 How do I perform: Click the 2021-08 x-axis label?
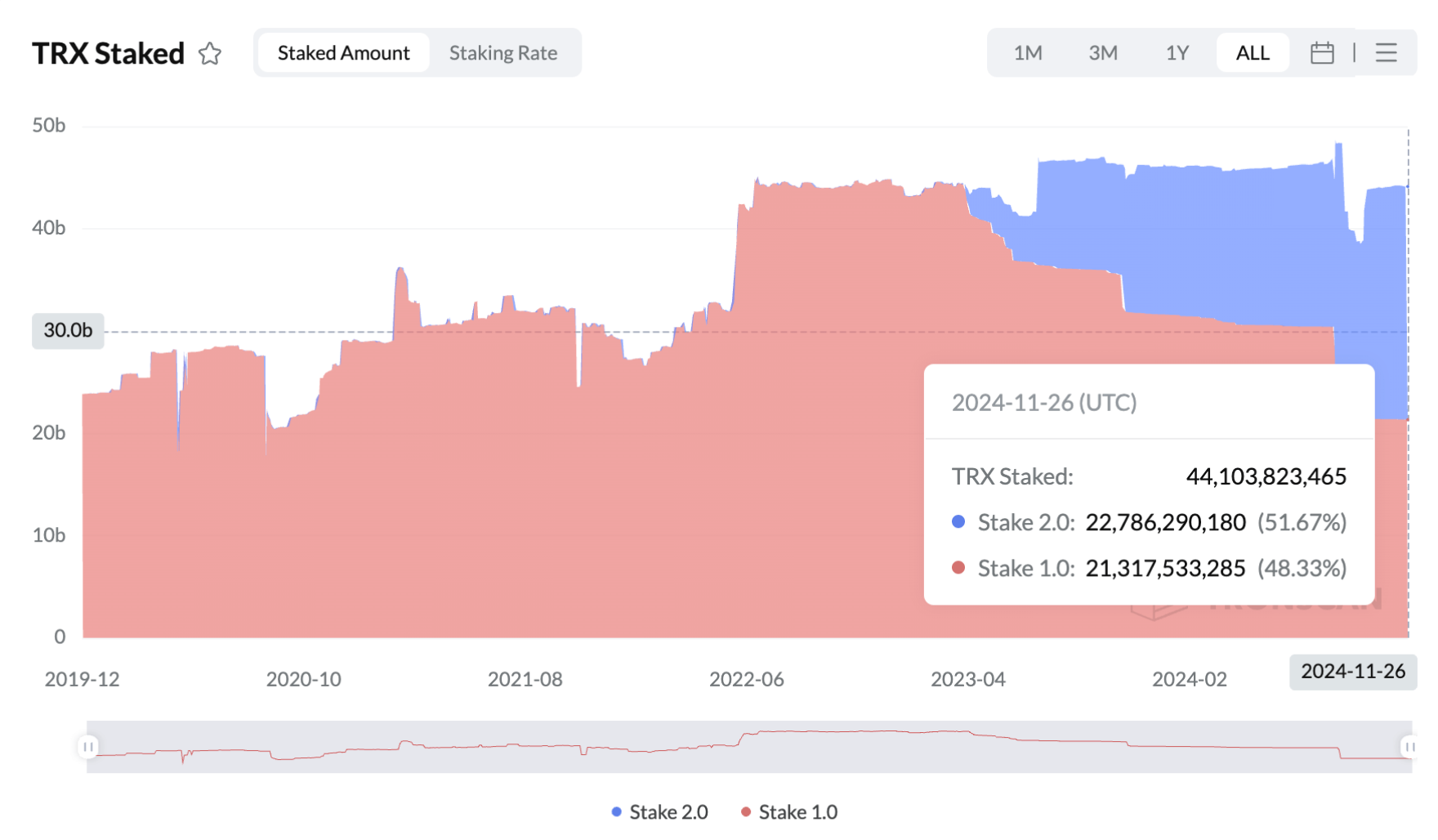pos(525,680)
